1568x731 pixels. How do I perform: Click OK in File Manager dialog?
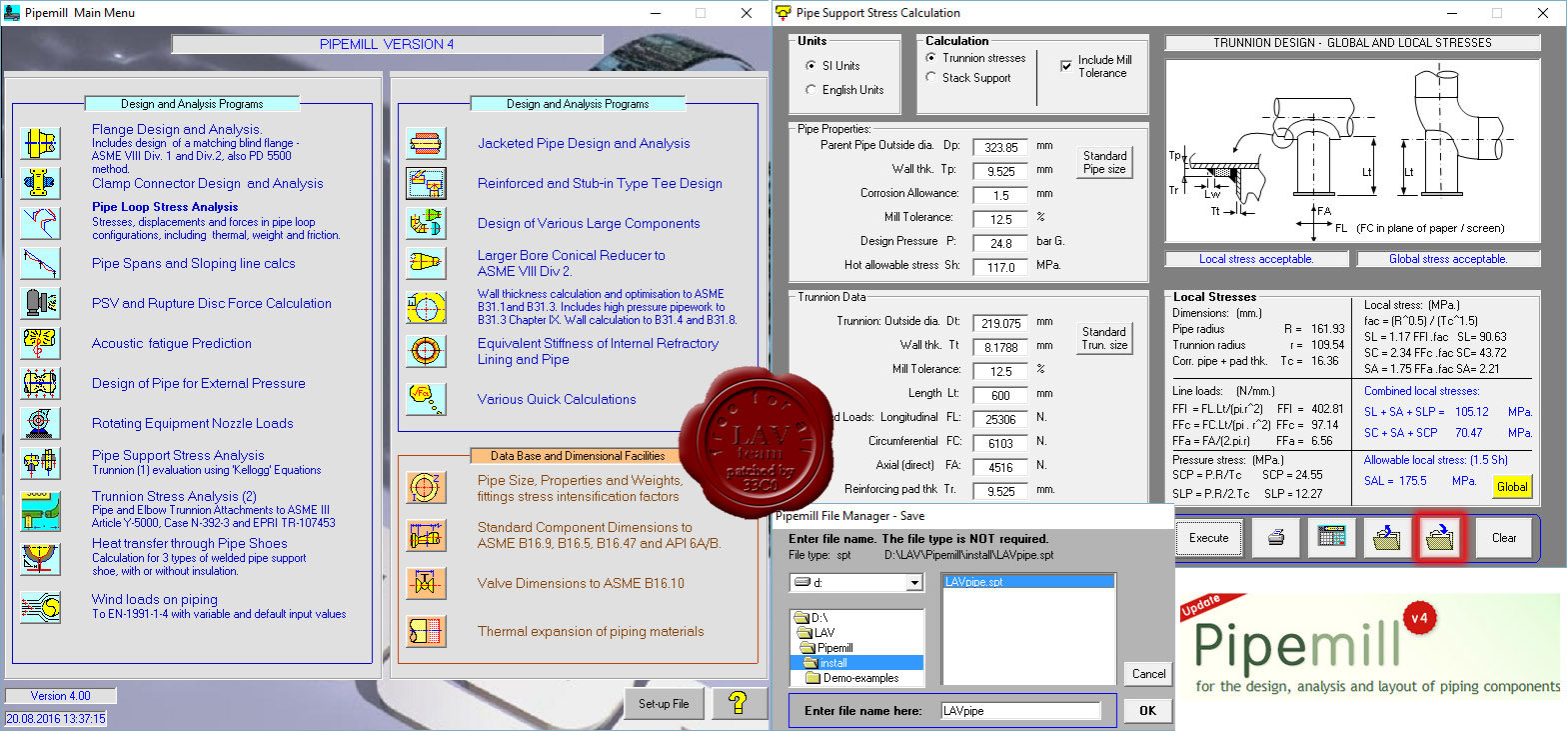point(1148,711)
